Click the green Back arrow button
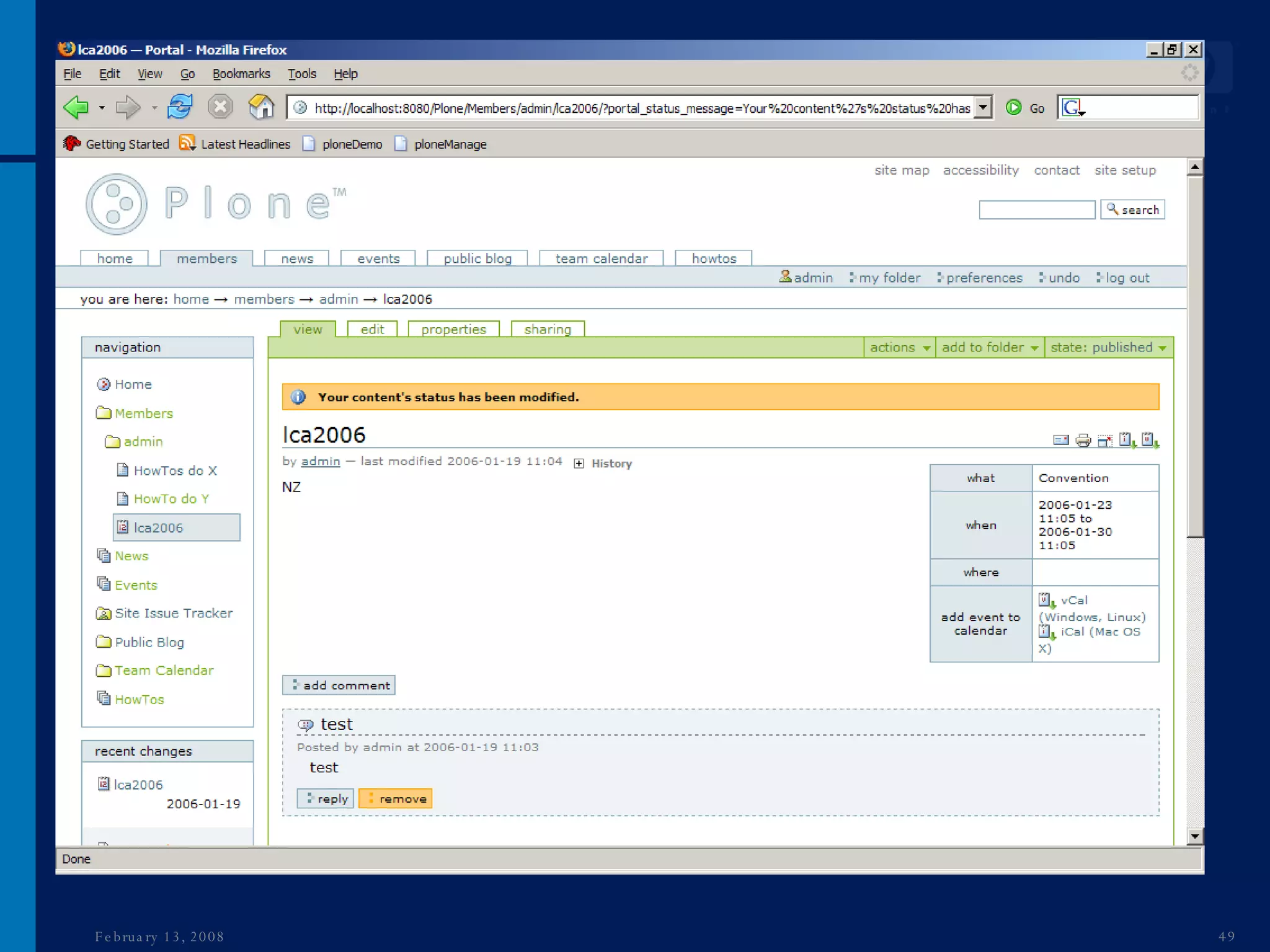Viewport: 1270px width, 952px height. [76, 107]
